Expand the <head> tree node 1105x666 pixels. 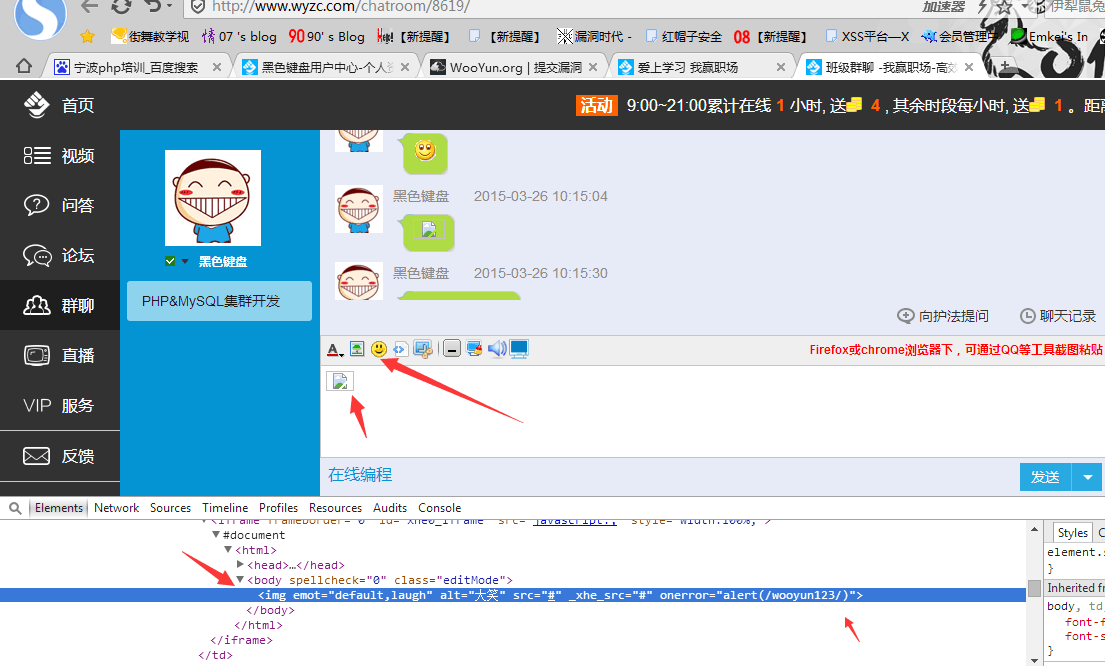pos(240,565)
